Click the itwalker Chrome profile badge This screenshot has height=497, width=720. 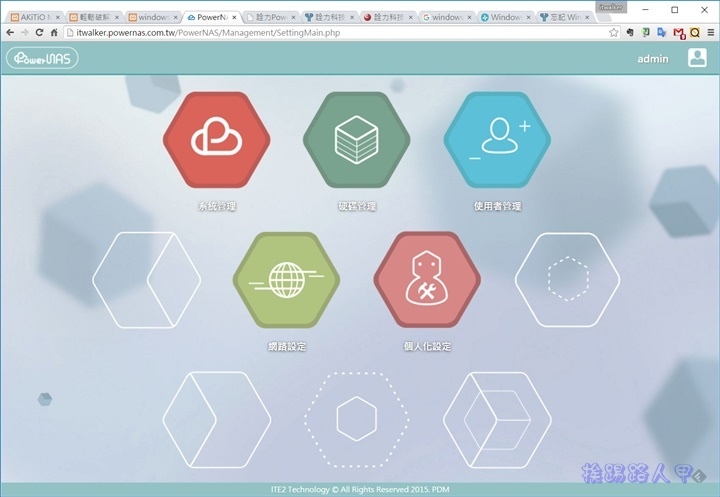click(x=611, y=7)
